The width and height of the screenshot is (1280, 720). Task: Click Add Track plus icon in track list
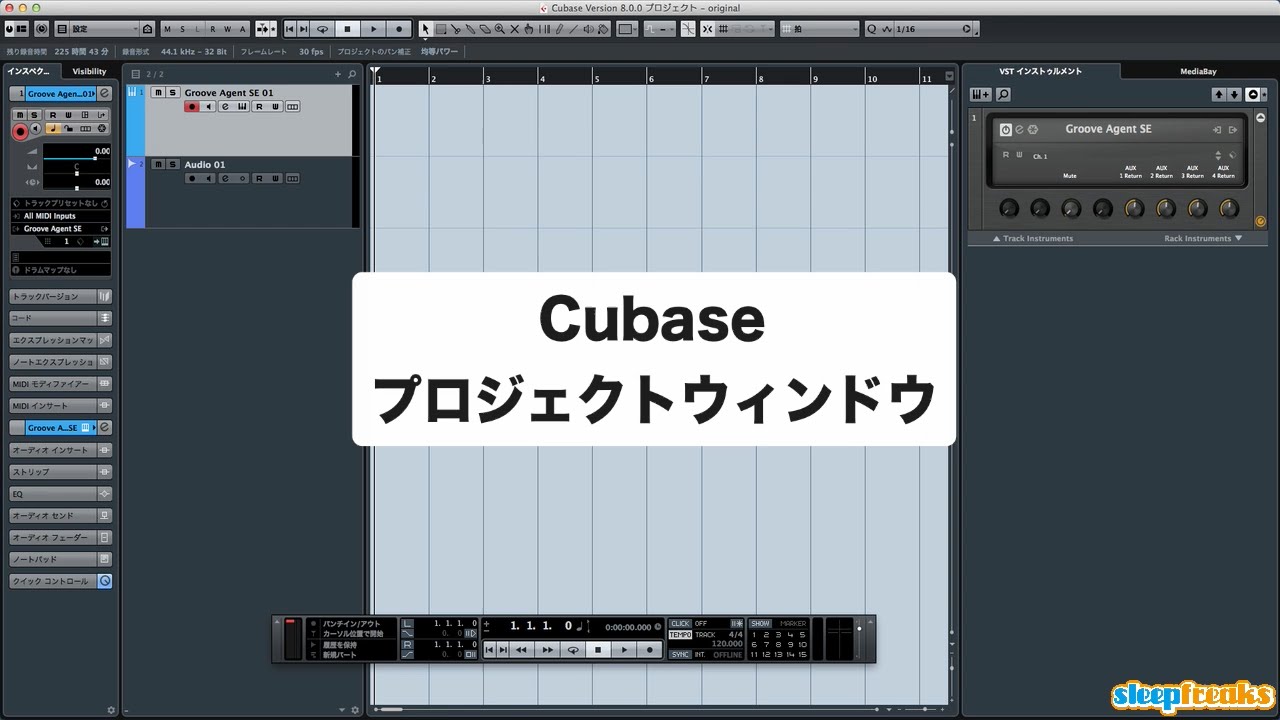[x=338, y=74]
